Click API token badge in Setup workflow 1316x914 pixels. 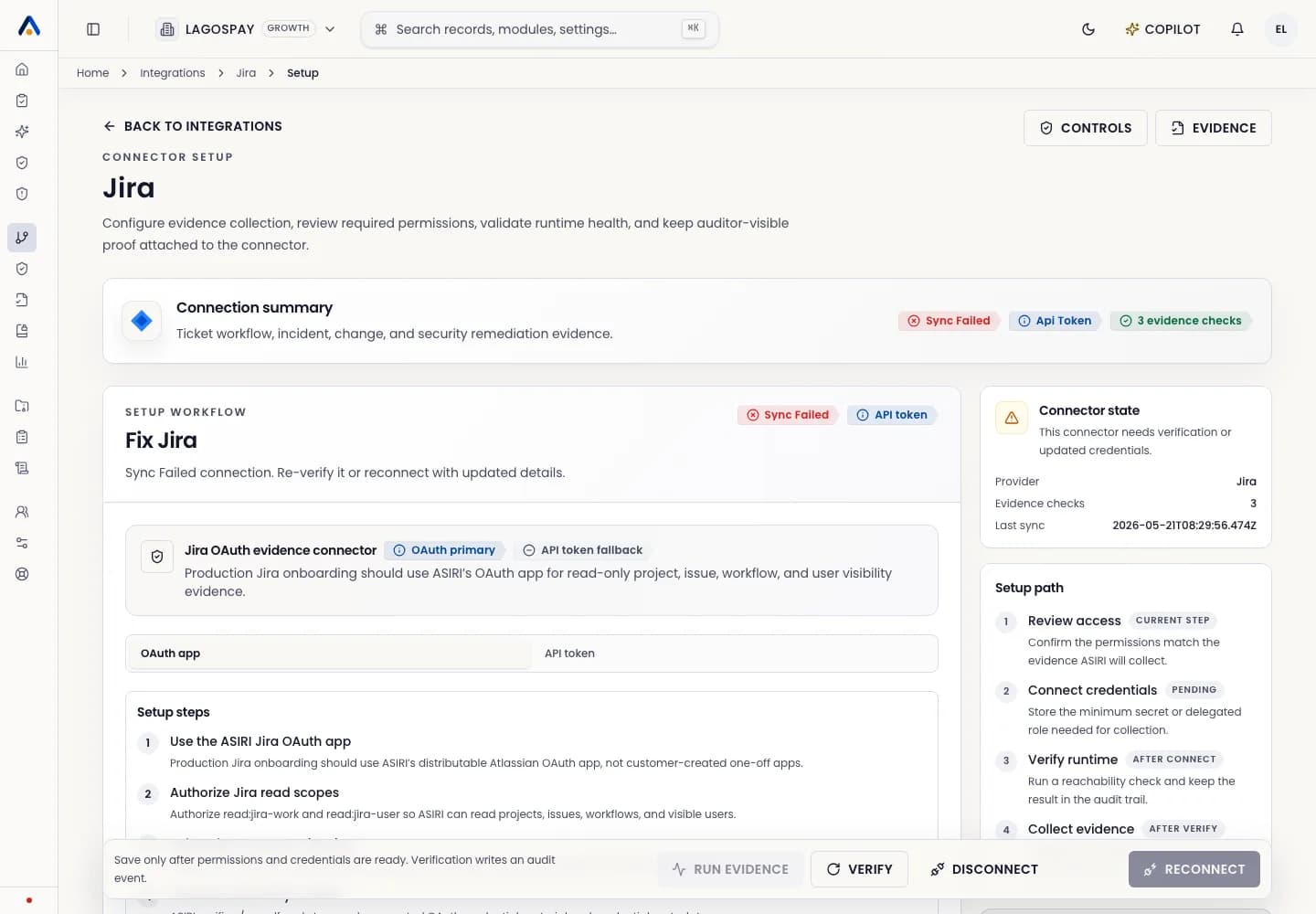[x=892, y=415]
